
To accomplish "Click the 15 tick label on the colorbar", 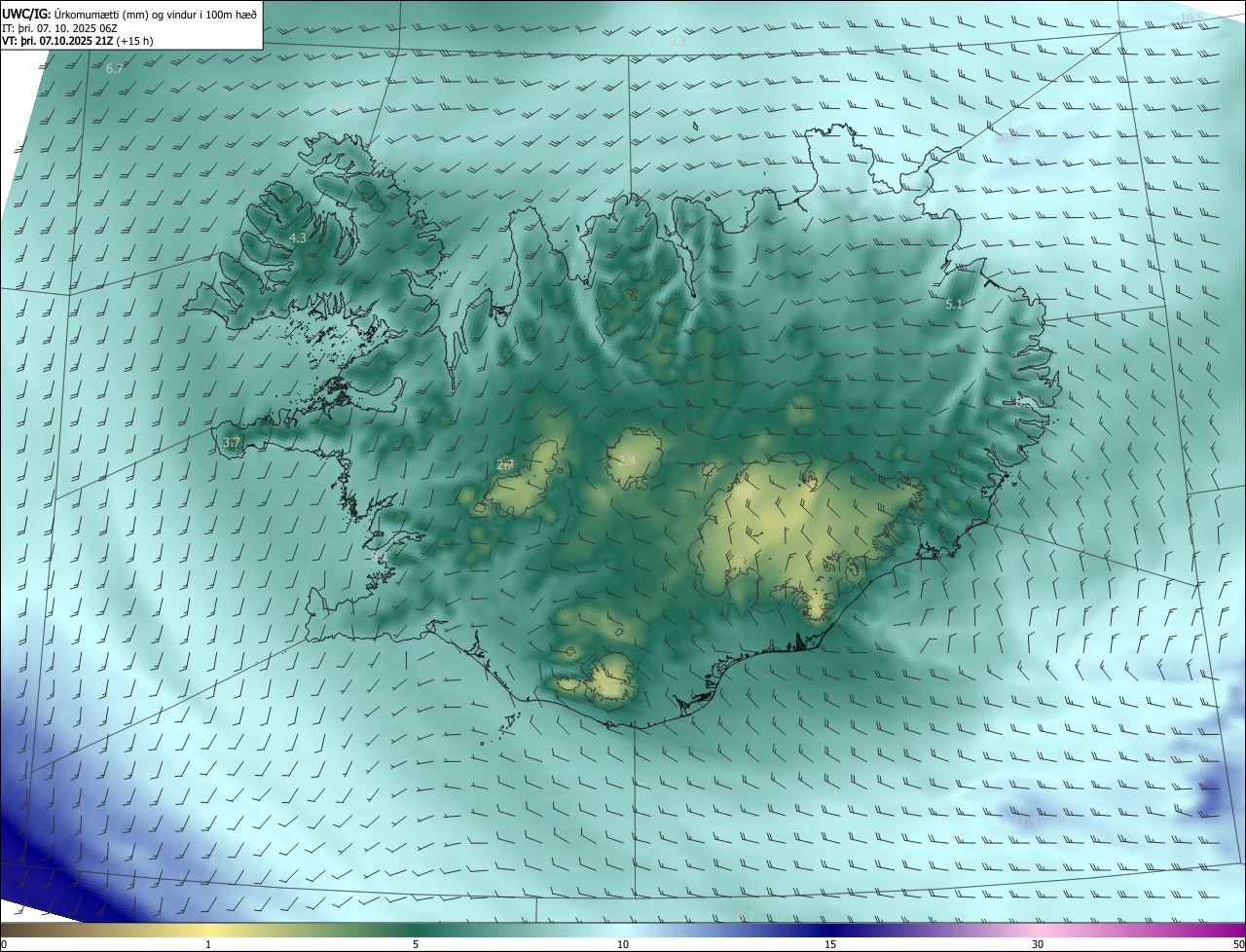I will pos(830,945).
